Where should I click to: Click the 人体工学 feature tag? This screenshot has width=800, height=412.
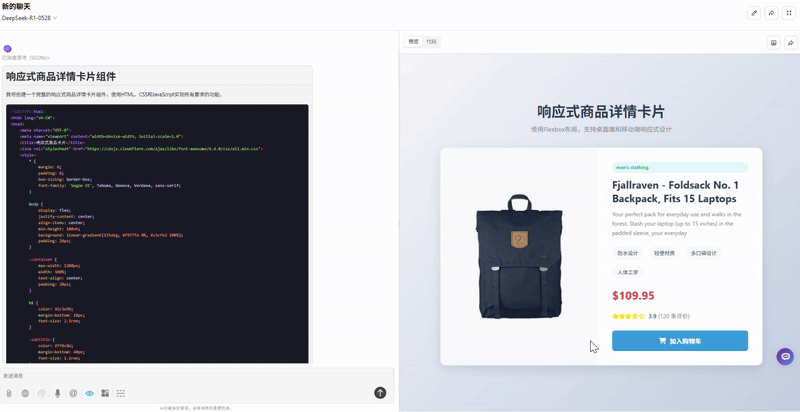pyautogui.click(x=628, y=272)
